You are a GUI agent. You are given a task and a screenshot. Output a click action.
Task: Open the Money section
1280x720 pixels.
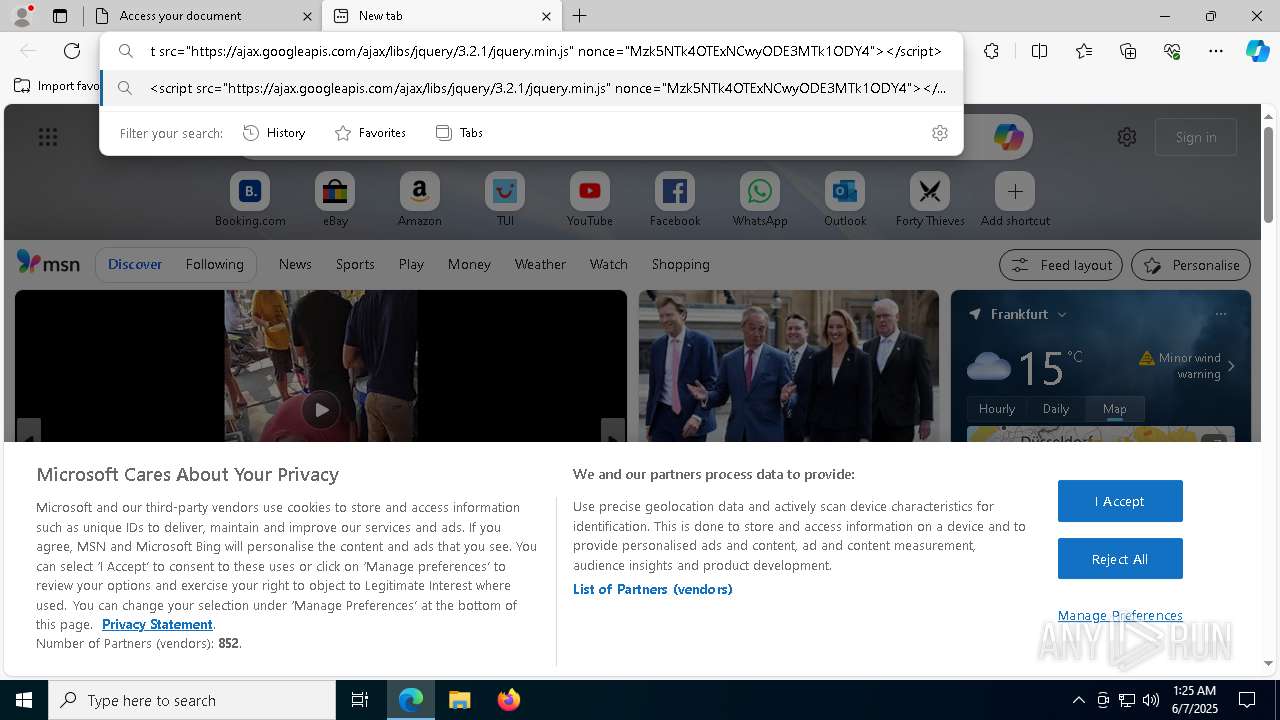tap(469, 264)
